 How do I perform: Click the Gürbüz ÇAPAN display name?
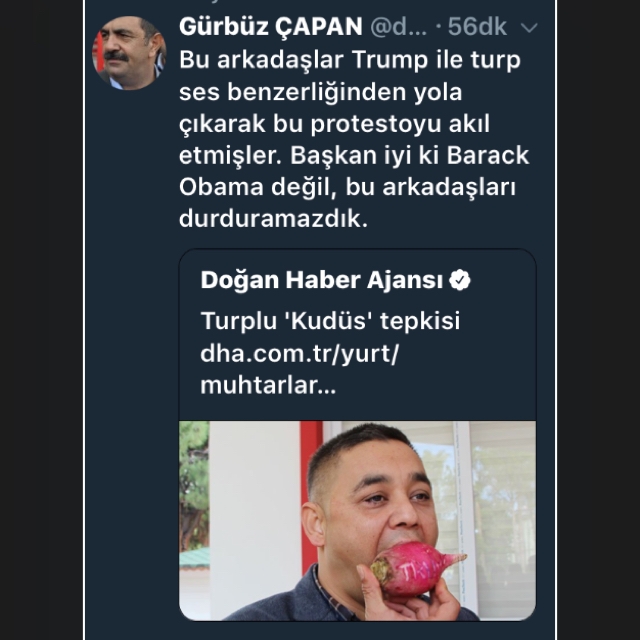coord(271,27)
